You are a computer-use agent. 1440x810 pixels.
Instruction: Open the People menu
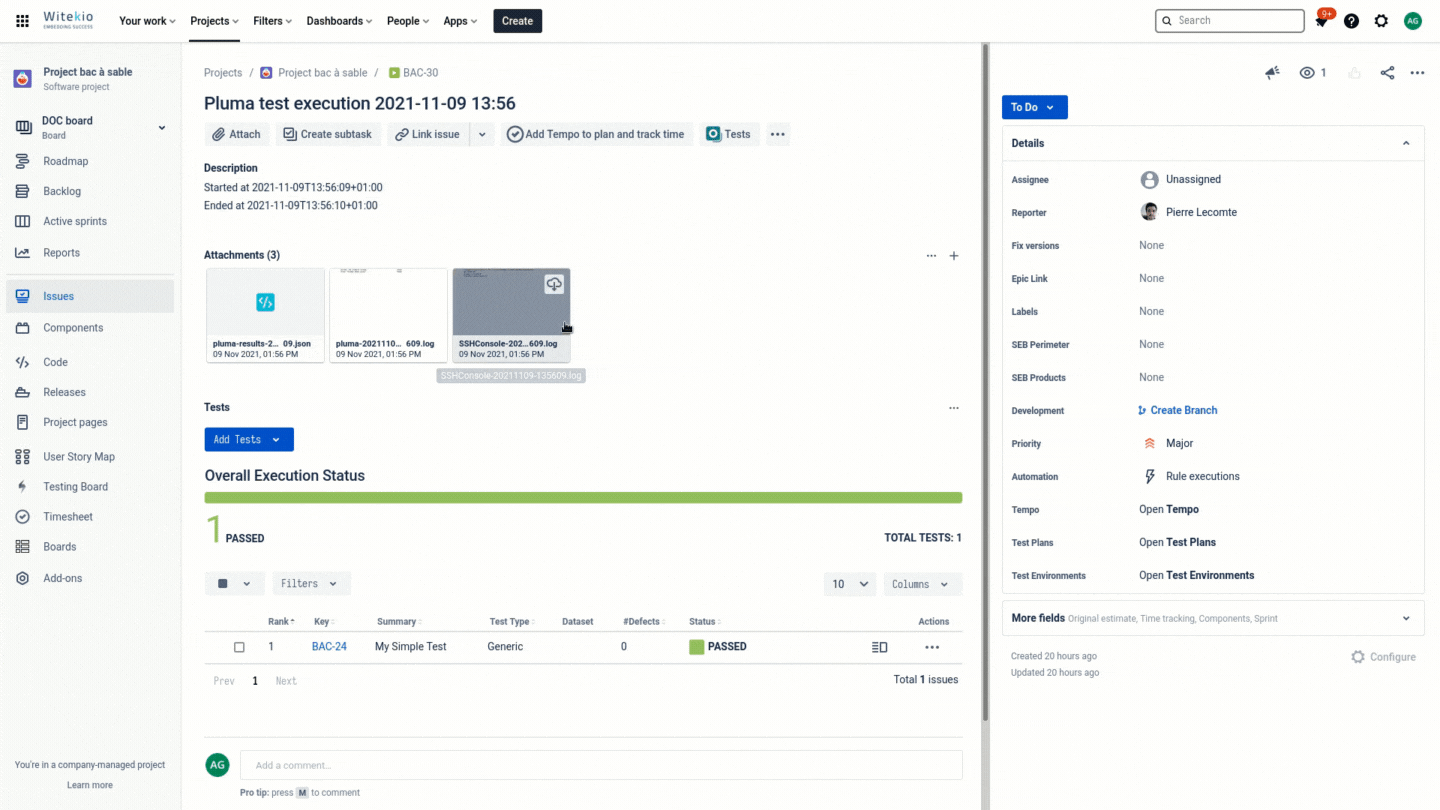408,21
